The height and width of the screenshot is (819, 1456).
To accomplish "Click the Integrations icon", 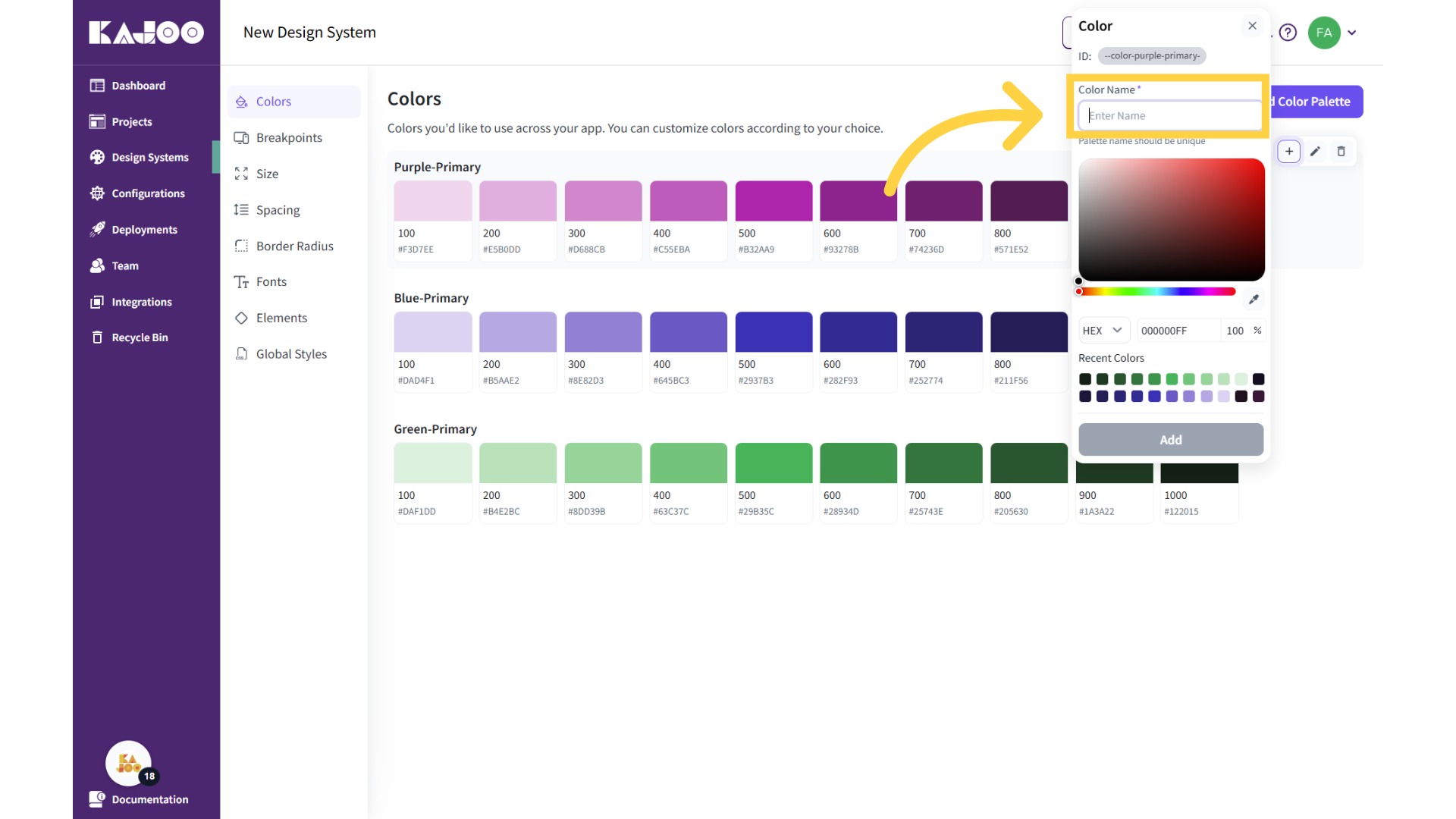I will click(x=97, y=302).
